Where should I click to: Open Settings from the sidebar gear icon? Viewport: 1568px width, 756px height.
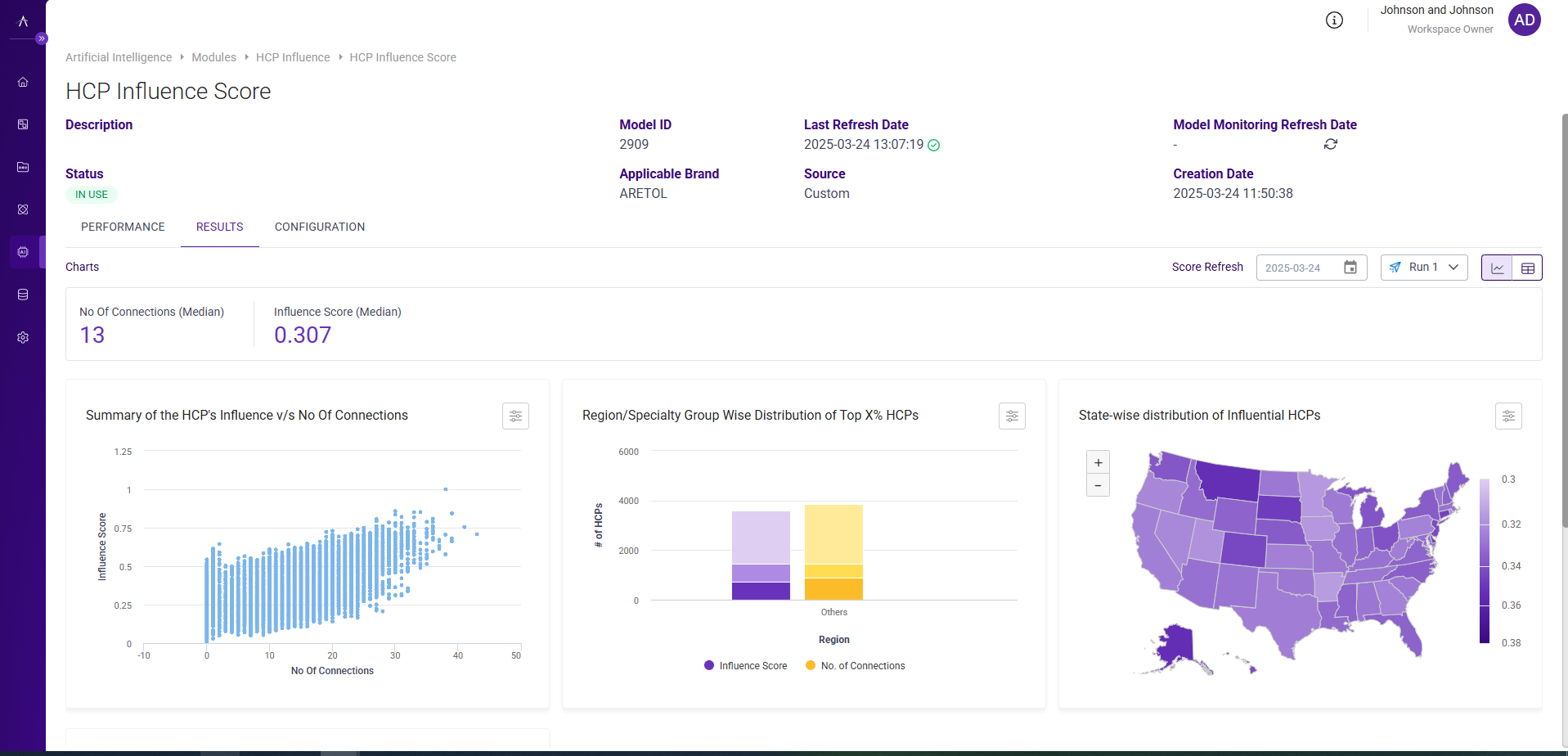tap(23, 337)
